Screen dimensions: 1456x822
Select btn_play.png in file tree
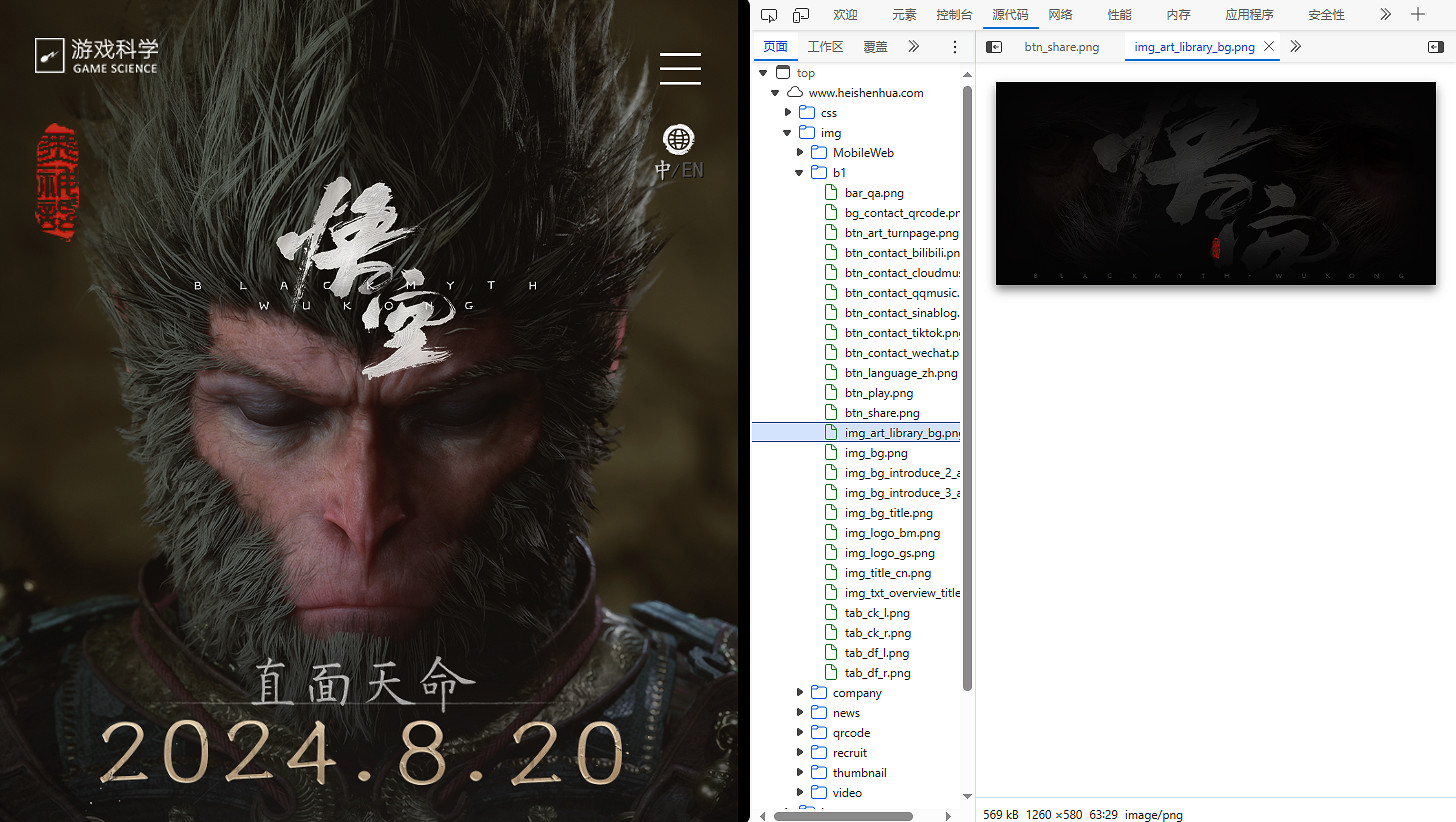878,393
